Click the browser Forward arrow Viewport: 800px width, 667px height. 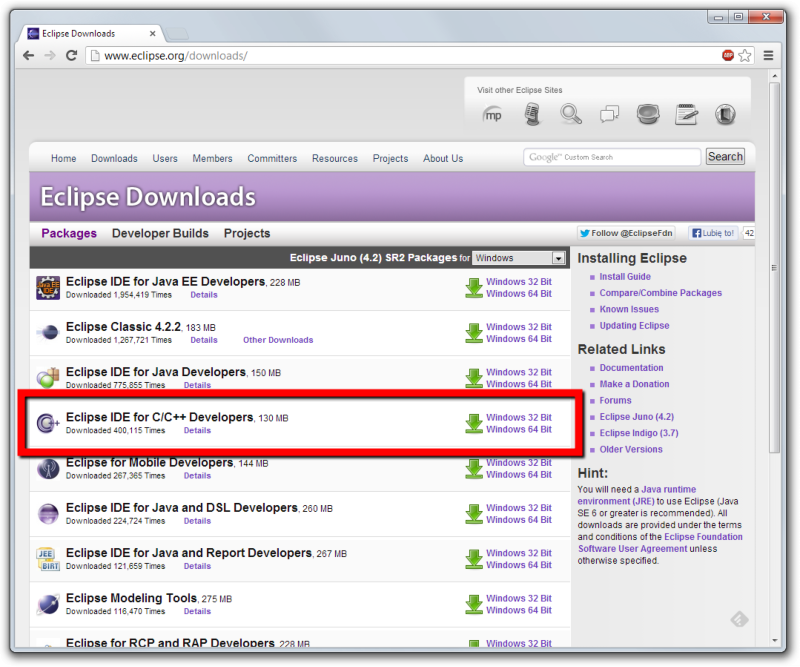click(x=49, y=56)
